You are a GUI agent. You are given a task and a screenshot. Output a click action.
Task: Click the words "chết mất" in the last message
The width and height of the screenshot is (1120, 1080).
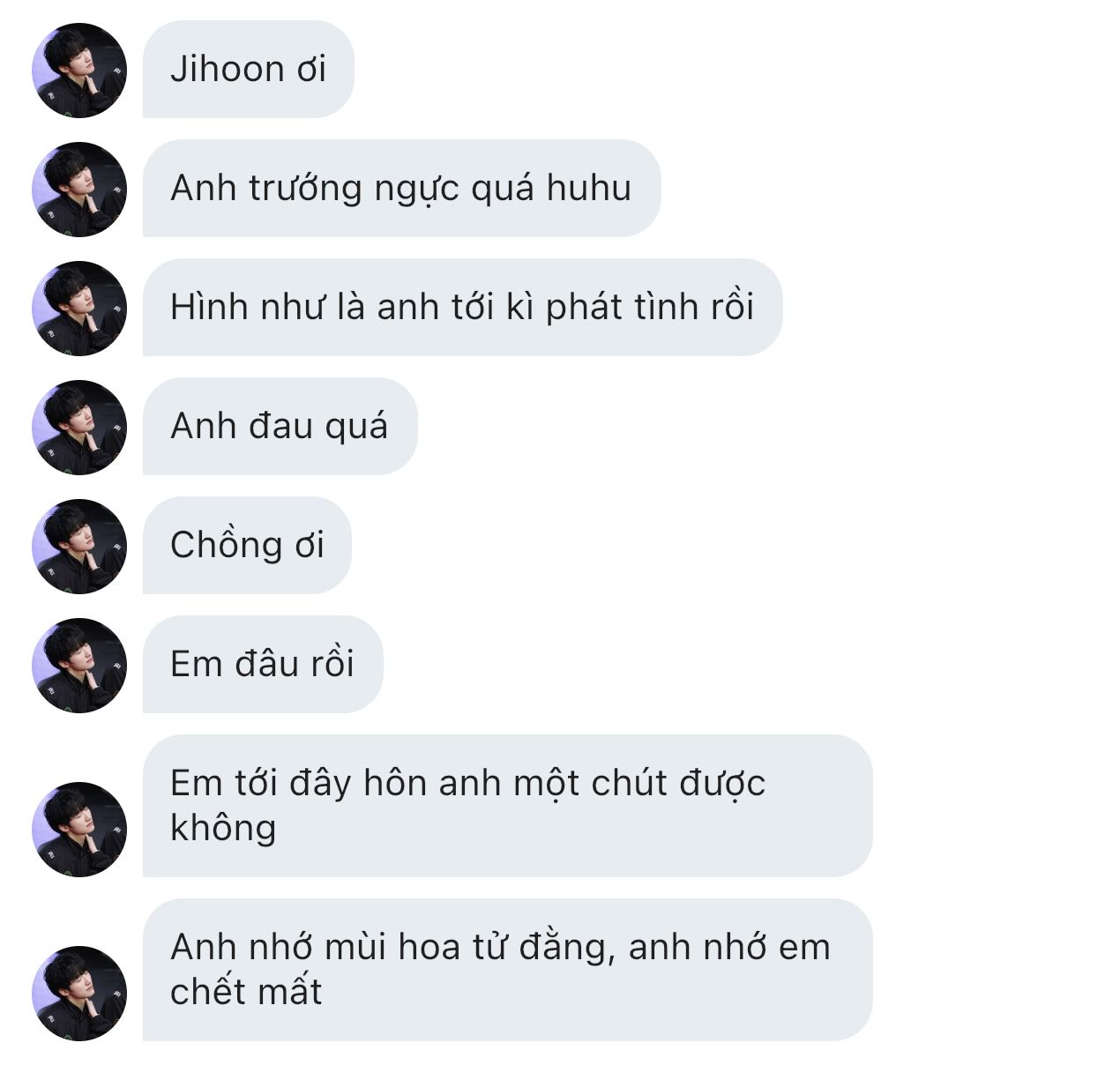246,992
